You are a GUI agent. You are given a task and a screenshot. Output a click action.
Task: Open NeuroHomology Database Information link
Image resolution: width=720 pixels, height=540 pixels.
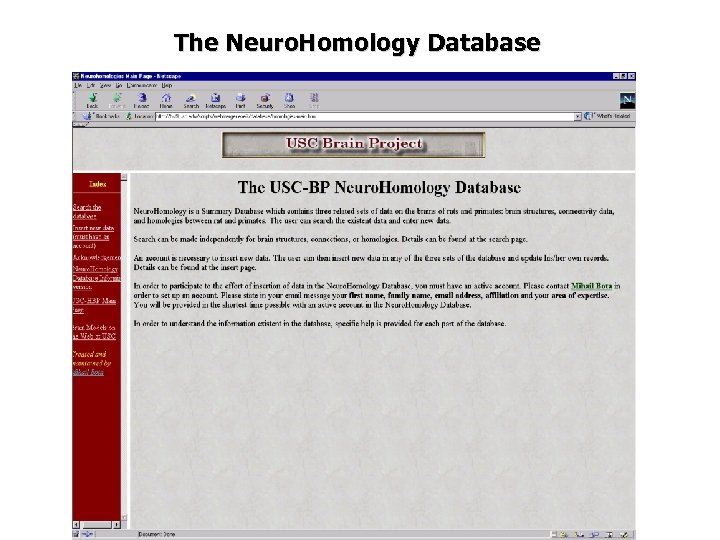[x=96, y=278]
